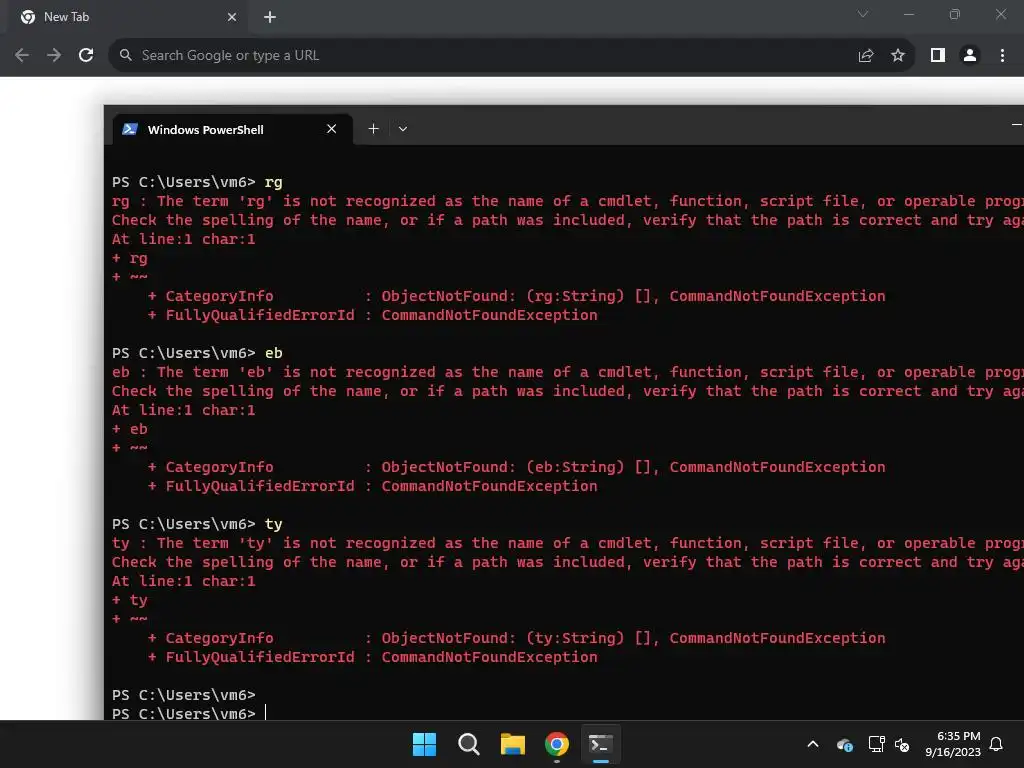Screen dimensions: 1024x768
Task: Reload the Chrome page
Action: (x=86, y=56)
